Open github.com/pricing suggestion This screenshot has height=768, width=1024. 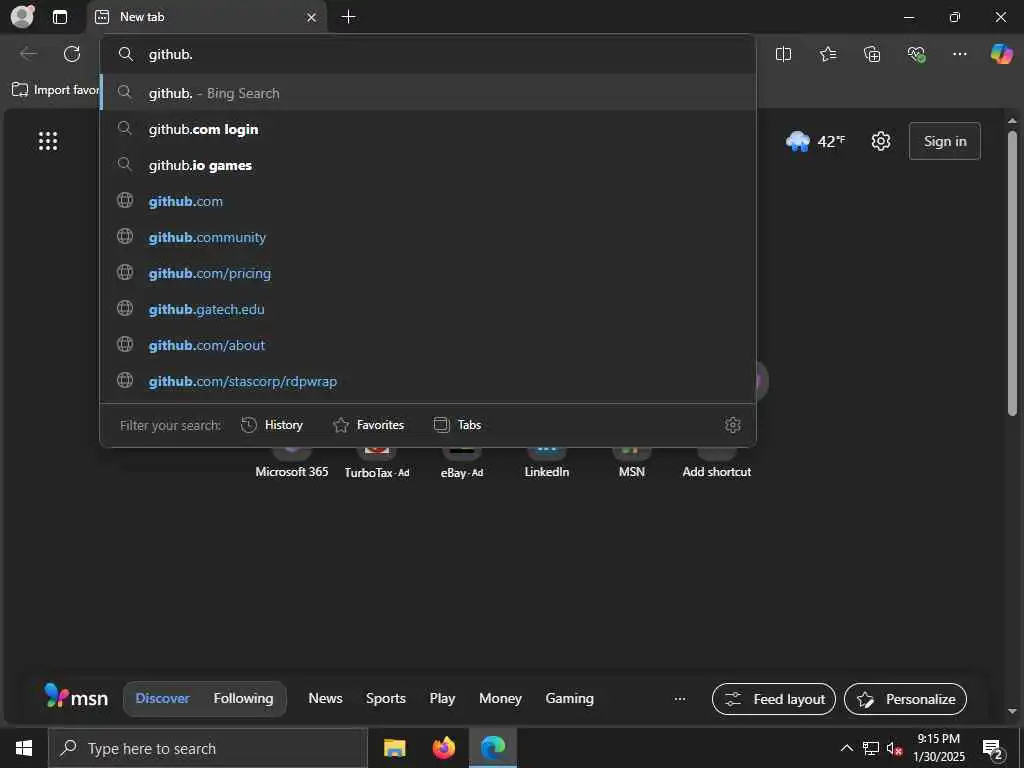[x=428, y=273]
